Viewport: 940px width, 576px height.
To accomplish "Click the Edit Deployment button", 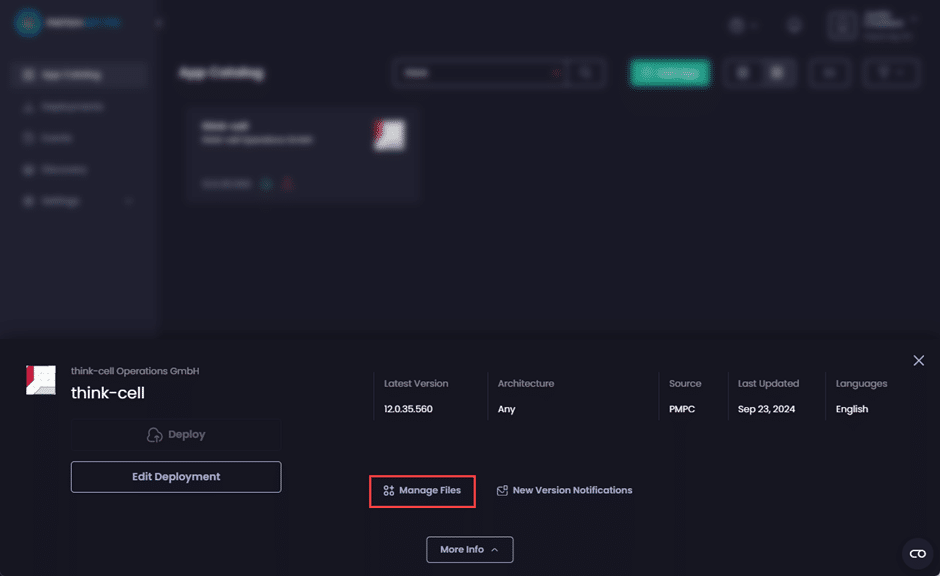I will (x=176, y=477).
